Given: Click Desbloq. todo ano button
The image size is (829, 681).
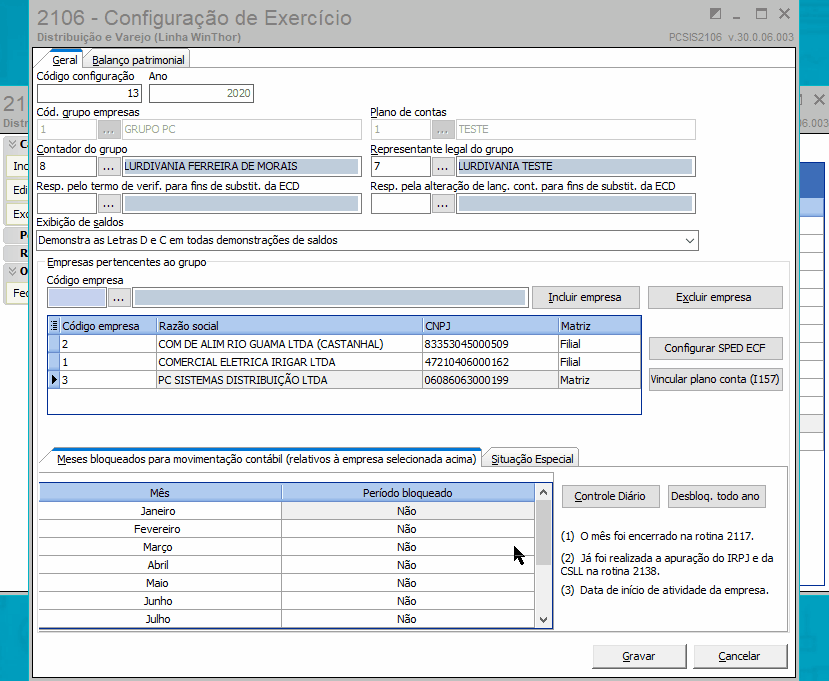Looking at the screenshot, I should (x=716, y=496).
